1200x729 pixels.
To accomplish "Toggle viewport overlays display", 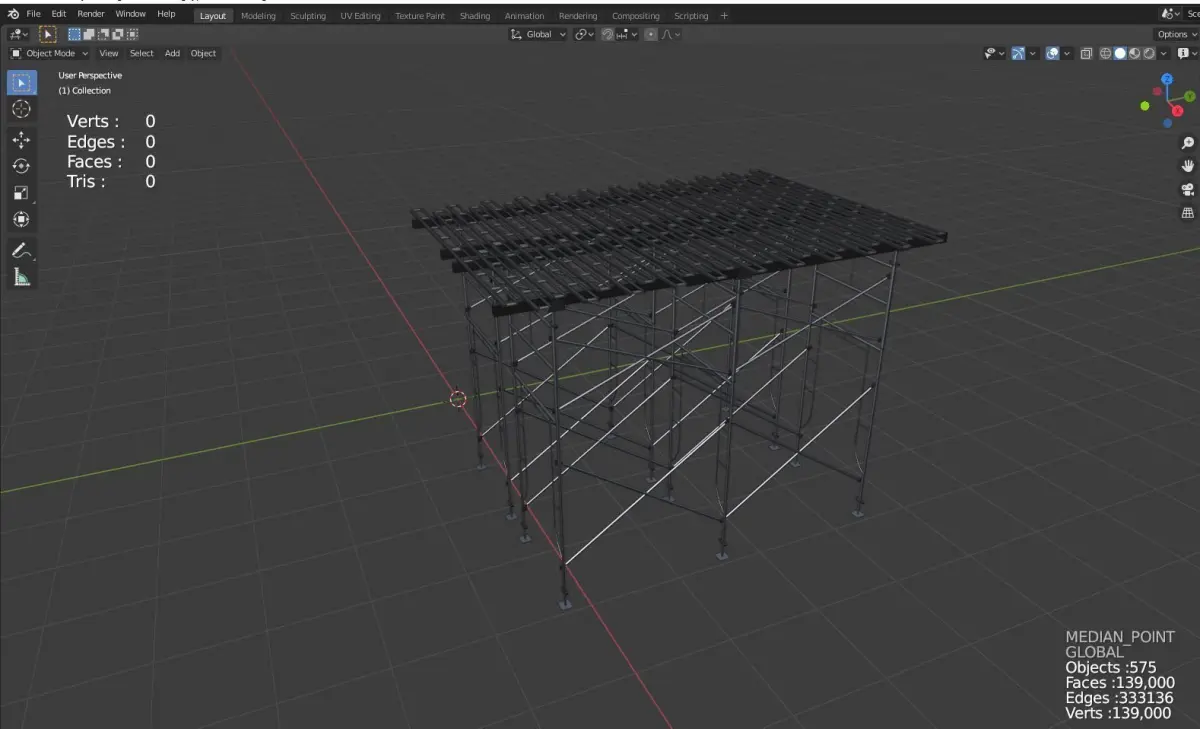I will click(x=1052, y=53).
